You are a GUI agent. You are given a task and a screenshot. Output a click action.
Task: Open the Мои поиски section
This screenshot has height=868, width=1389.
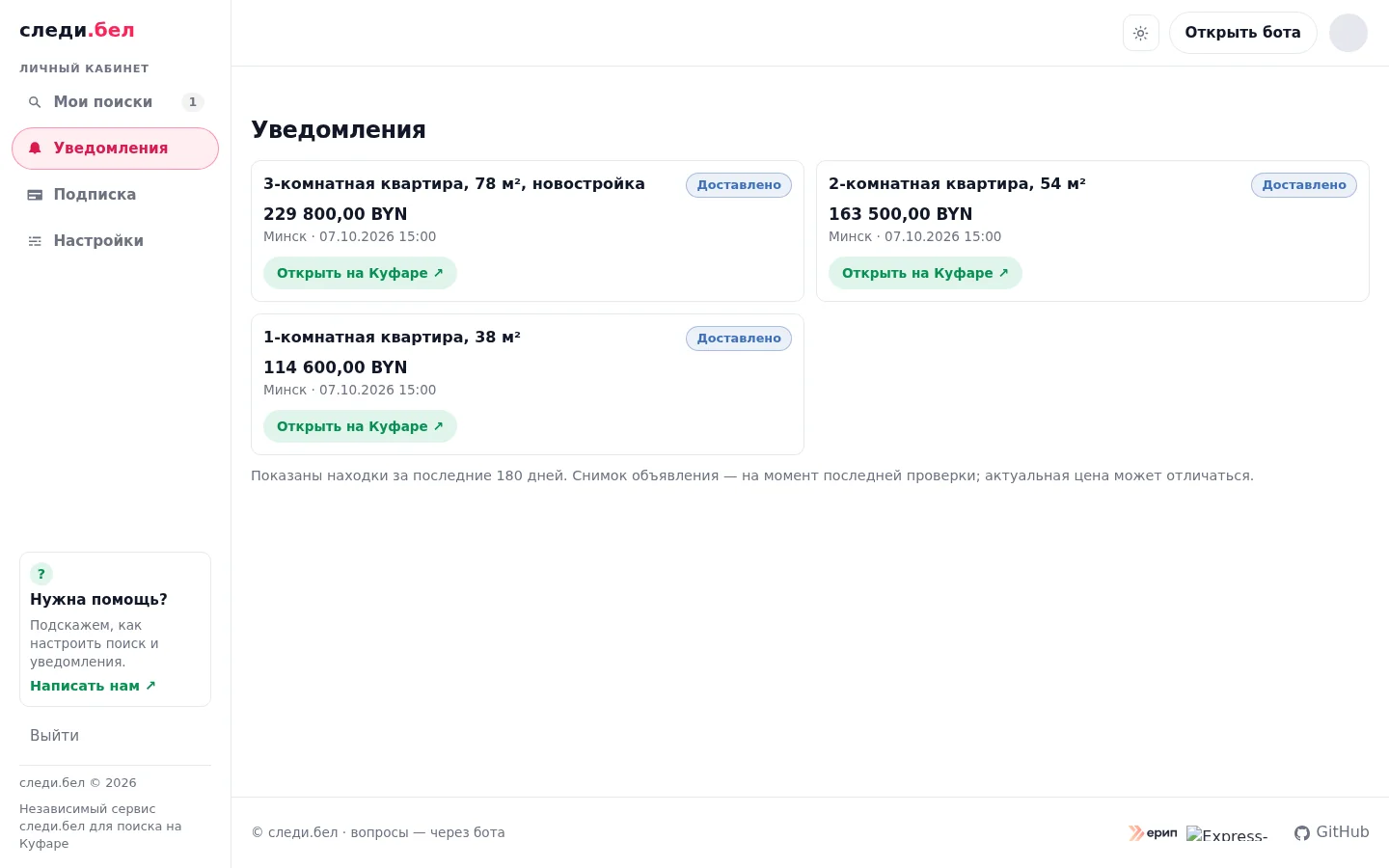pos(115,102)
